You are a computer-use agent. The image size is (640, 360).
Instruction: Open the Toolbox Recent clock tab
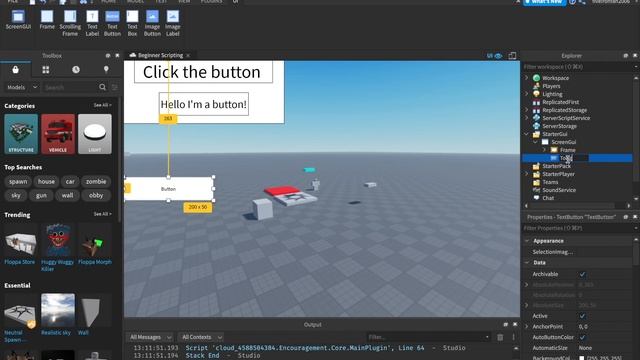[x=76, y=69]
